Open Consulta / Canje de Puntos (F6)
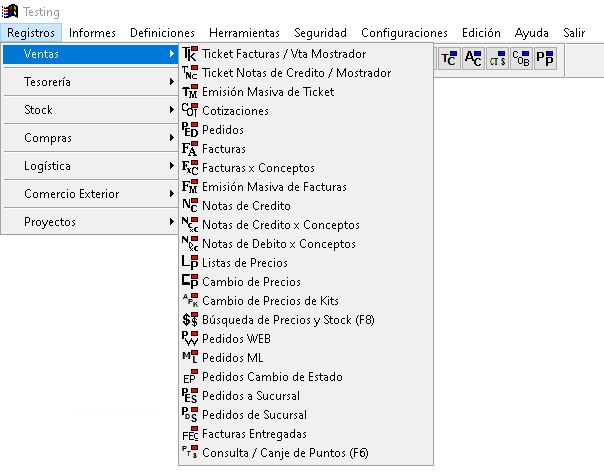This screenshot has width=604, height=476. 285,453
